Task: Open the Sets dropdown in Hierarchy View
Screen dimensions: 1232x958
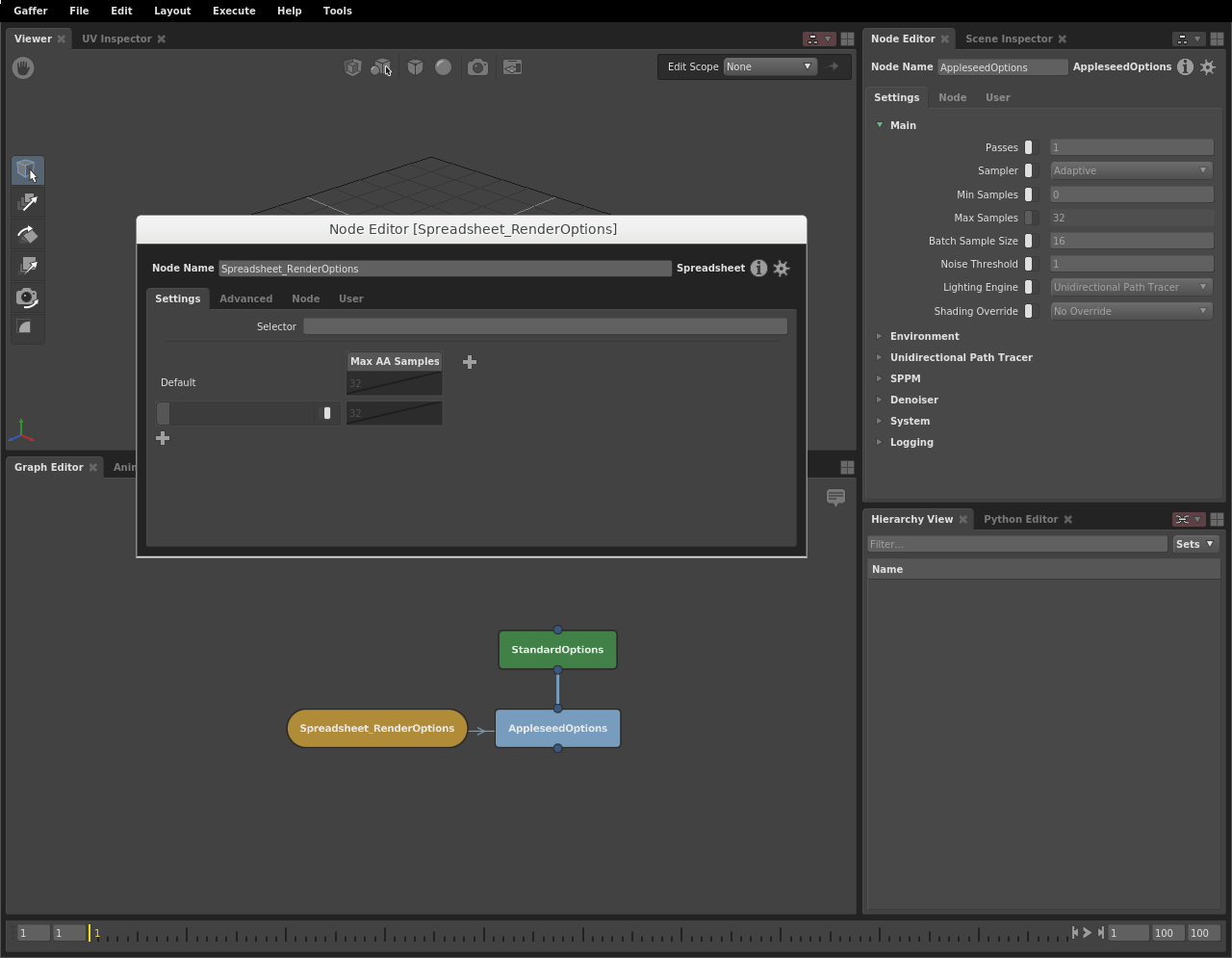Action: (x=1194, y=543)
